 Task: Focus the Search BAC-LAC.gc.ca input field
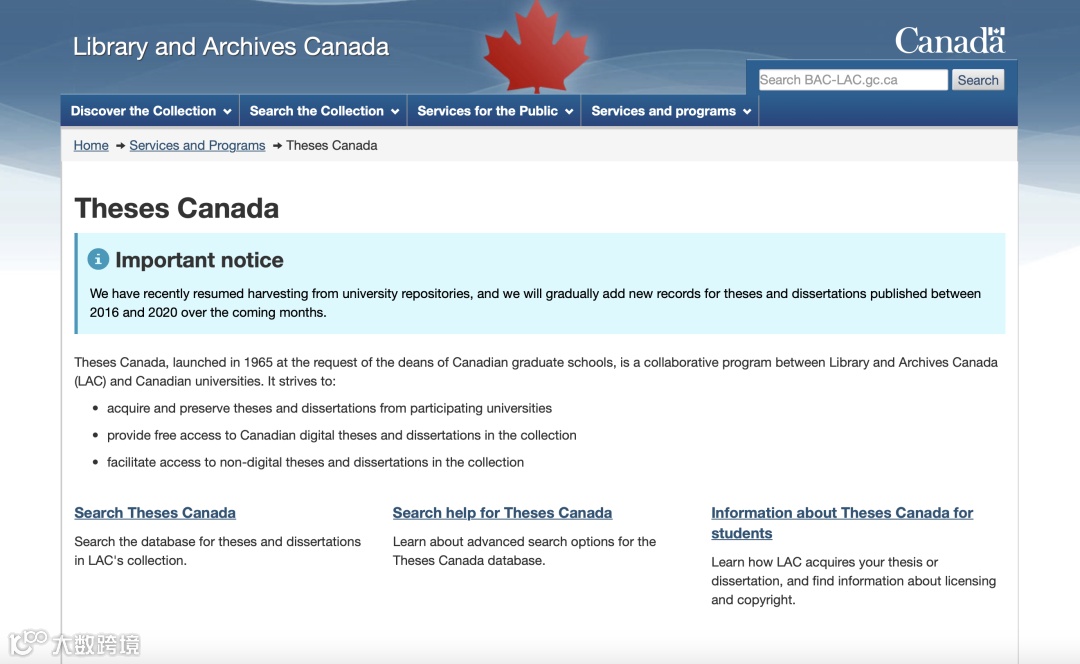click(x=853, y=80)
